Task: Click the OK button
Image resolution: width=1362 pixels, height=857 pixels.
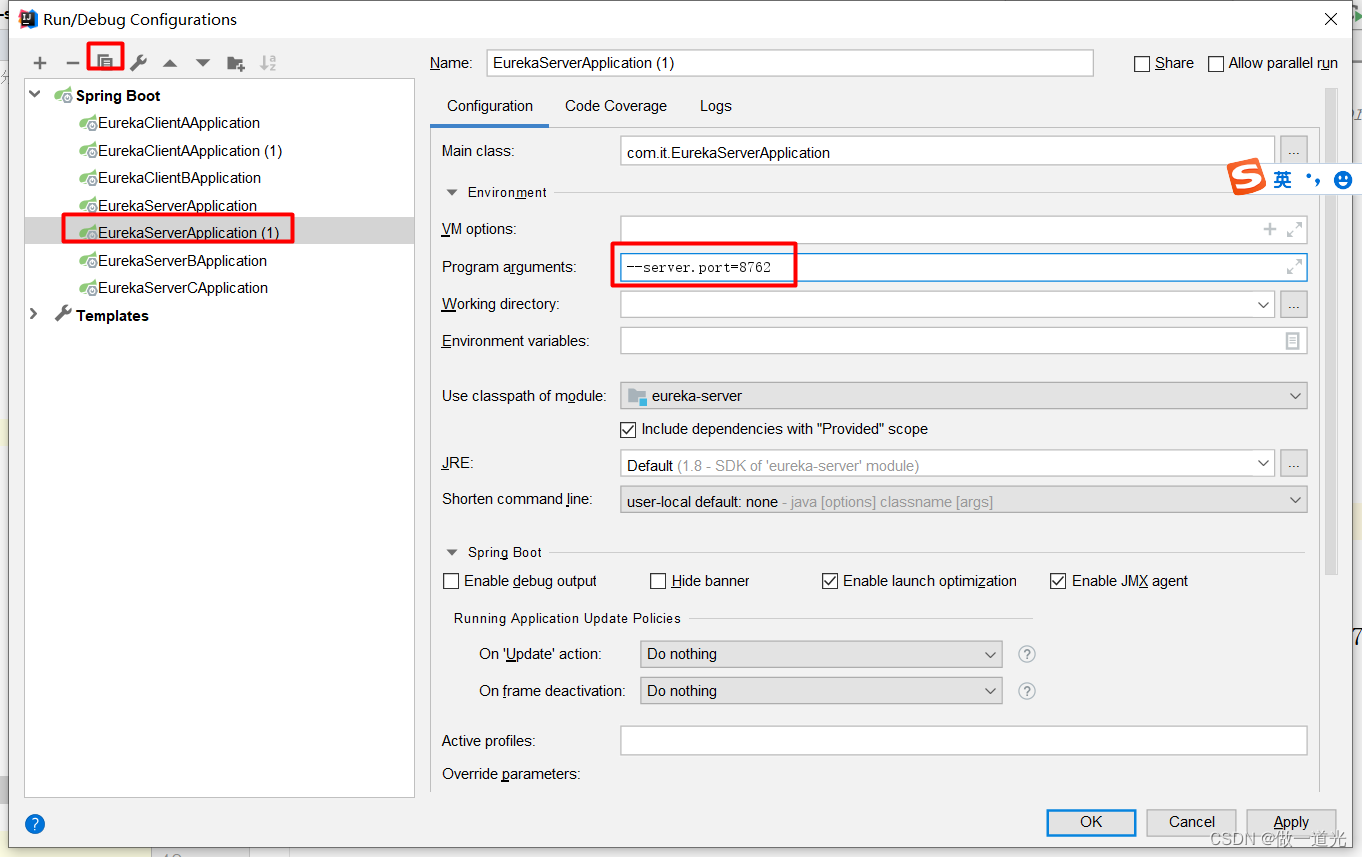Action: click(x=1090, y=822)
